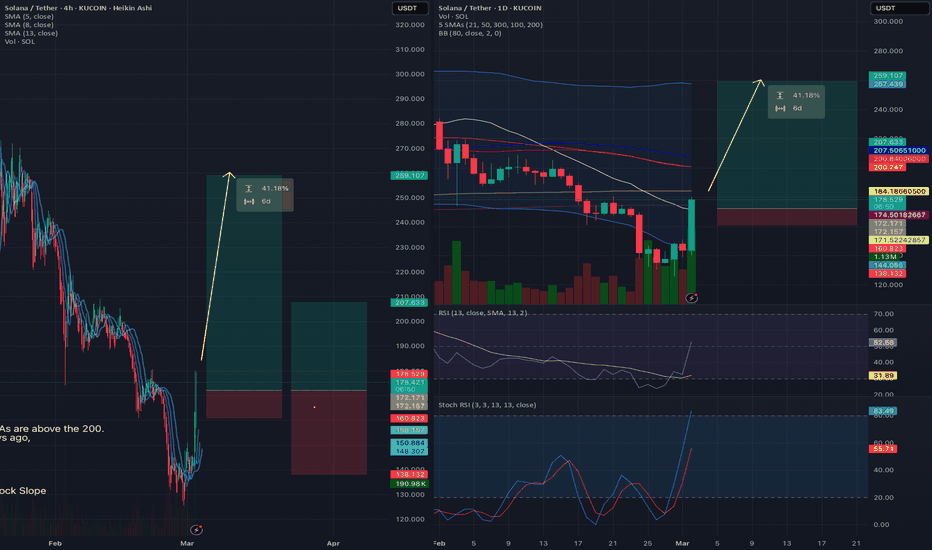Viewport: 932px width, 550px height.
Task: Click the 41.18% 6d measurement label on the 1D chart
Action: (x=796, y=102)
